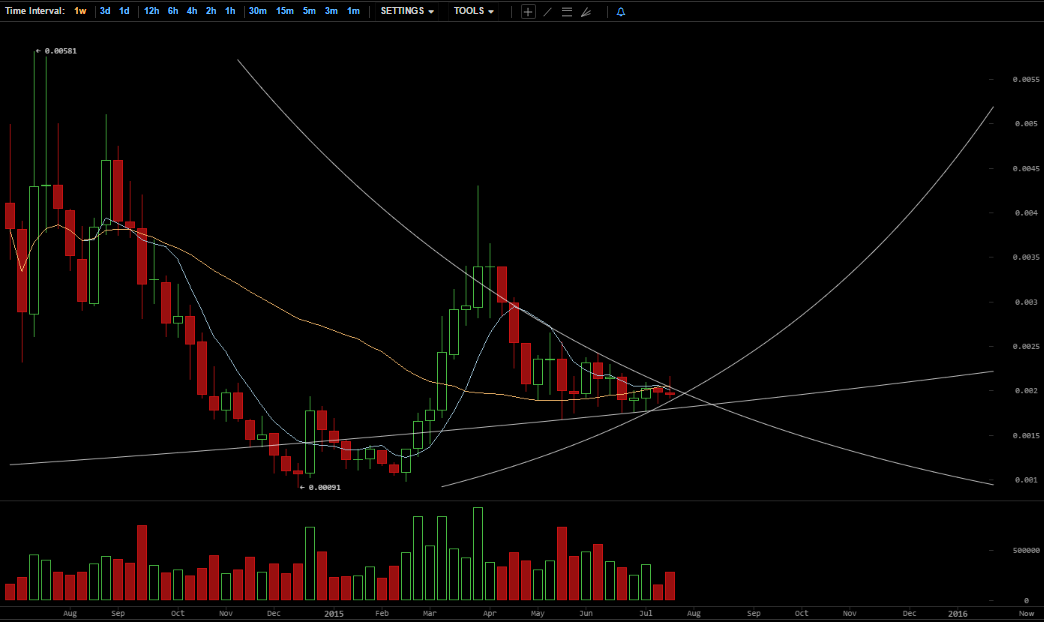Click the Nov label right of 2016
The image size is (1044, 622).
pyautogui.click(x=1026, y=613)
